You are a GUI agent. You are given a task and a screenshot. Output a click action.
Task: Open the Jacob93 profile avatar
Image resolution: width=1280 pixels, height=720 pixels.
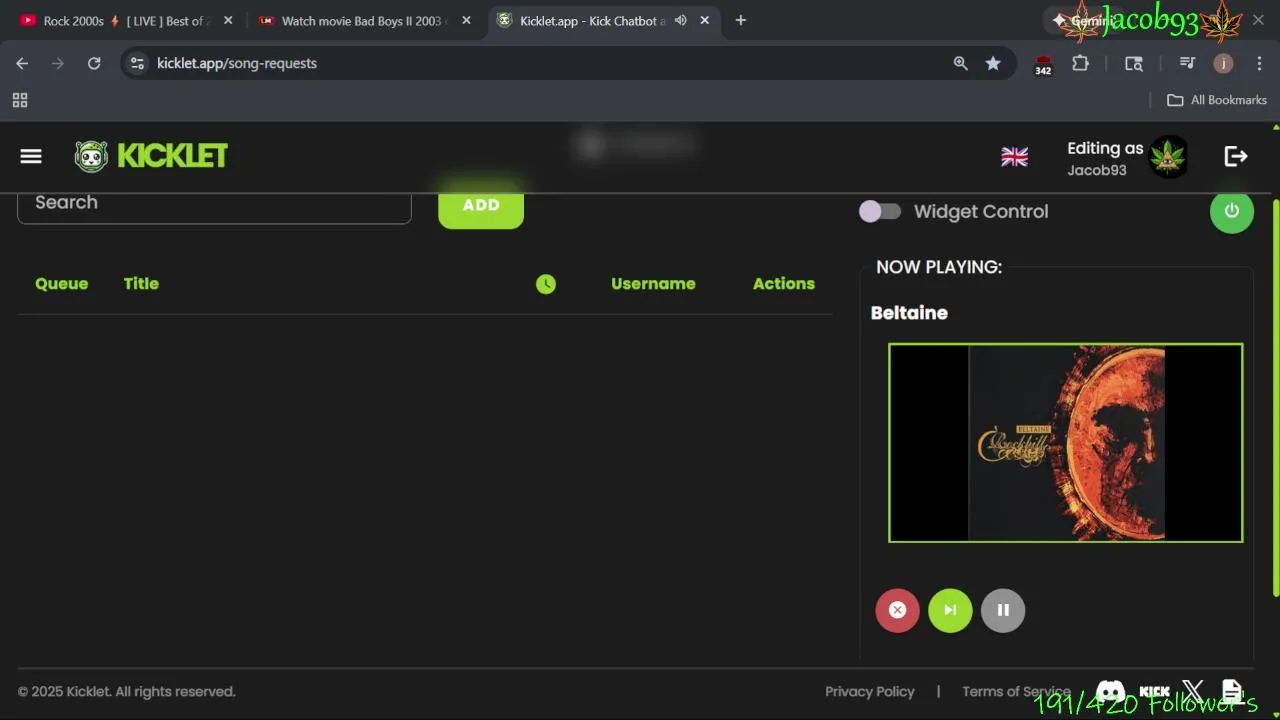1168,157
